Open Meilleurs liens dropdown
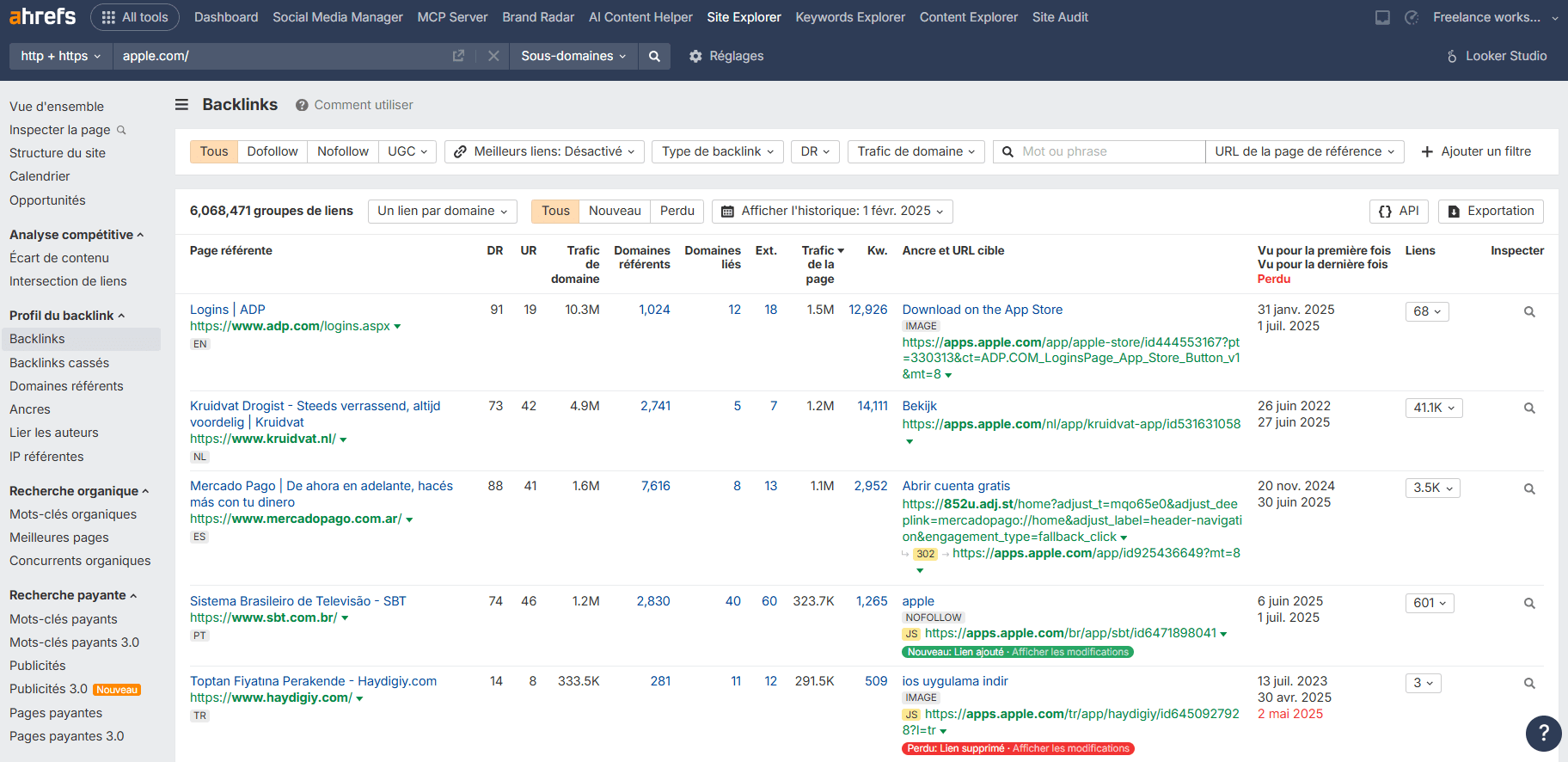Image resolution: width=1568 pixels, height=762 pixels. [x=544, y=151]
